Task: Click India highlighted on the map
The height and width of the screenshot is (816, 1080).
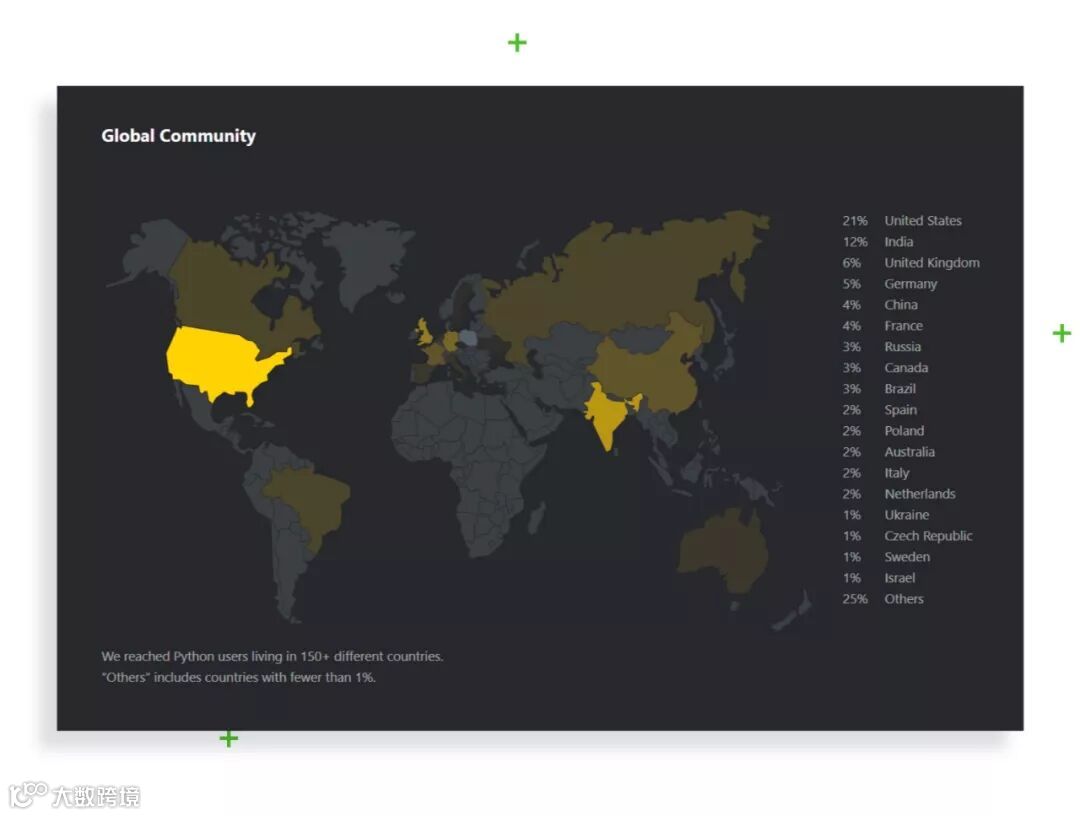Action: point(608,413)
